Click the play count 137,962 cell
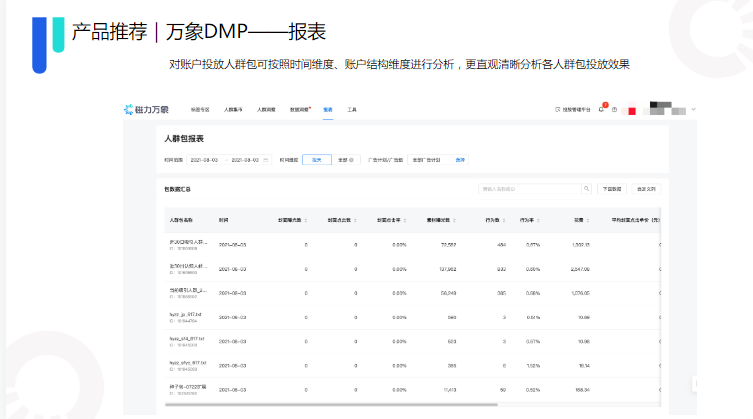 click(448, 269)
